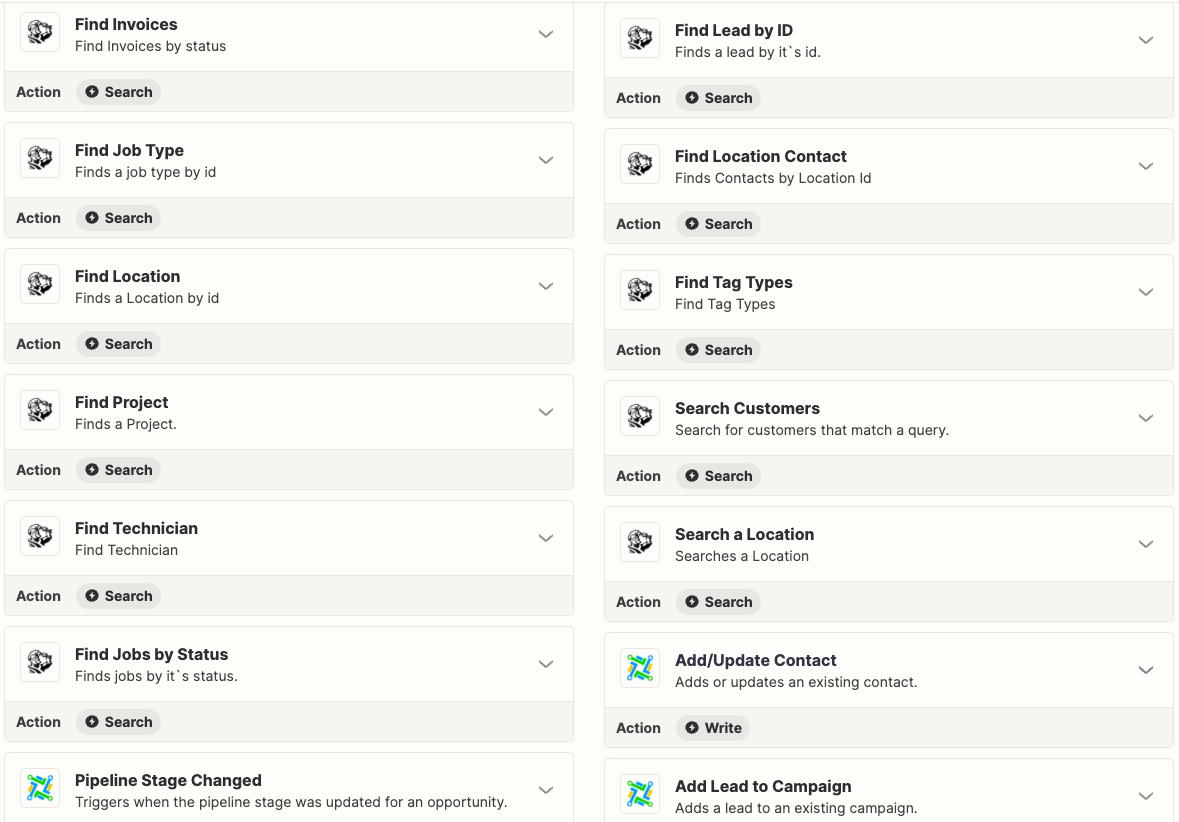This screenshot has width=1179, height=822.
Task: Click the Write badge under Add/Update Contact
Action: point(713,728)
